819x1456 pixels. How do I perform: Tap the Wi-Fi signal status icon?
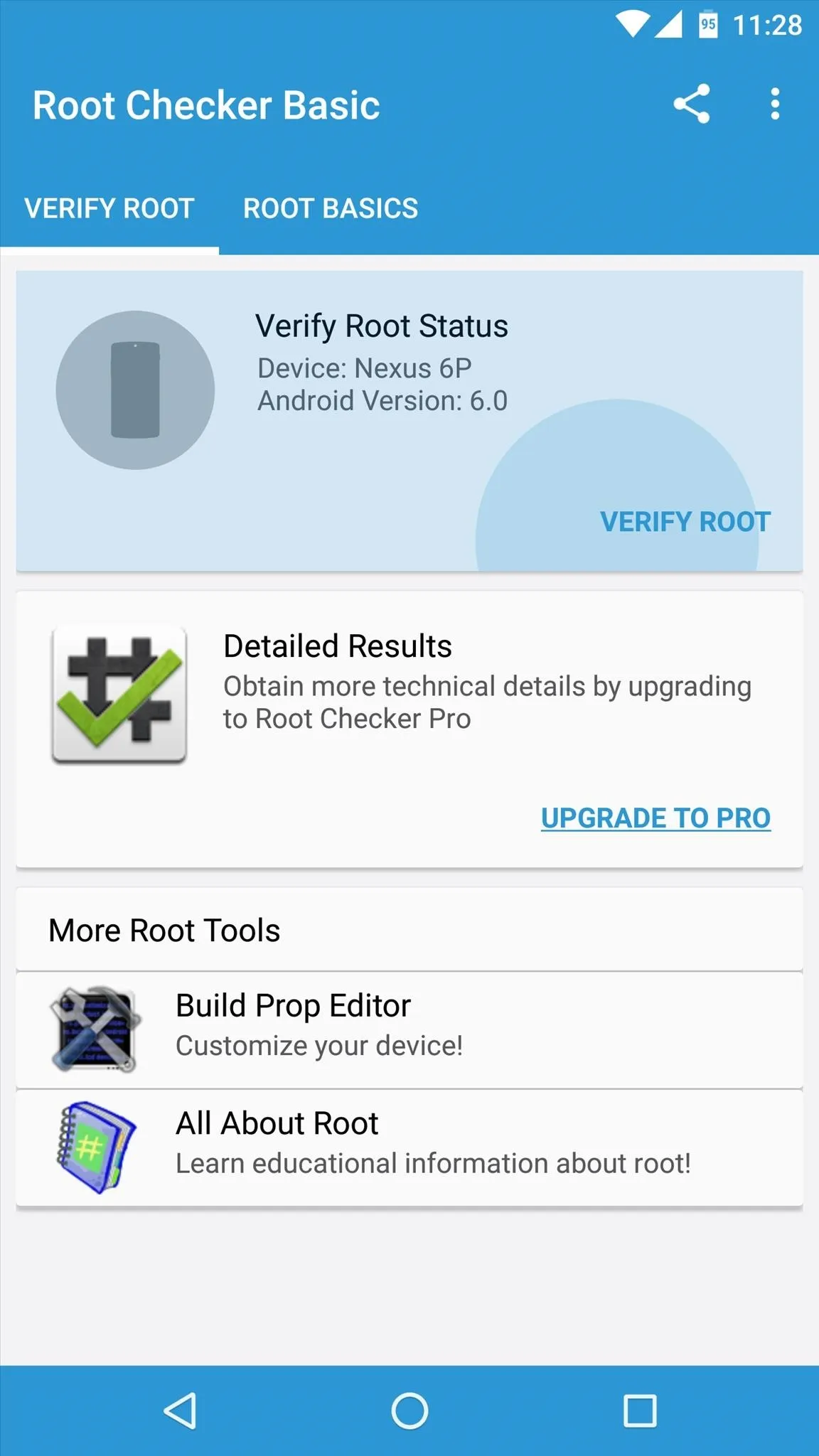coord(632,25)
